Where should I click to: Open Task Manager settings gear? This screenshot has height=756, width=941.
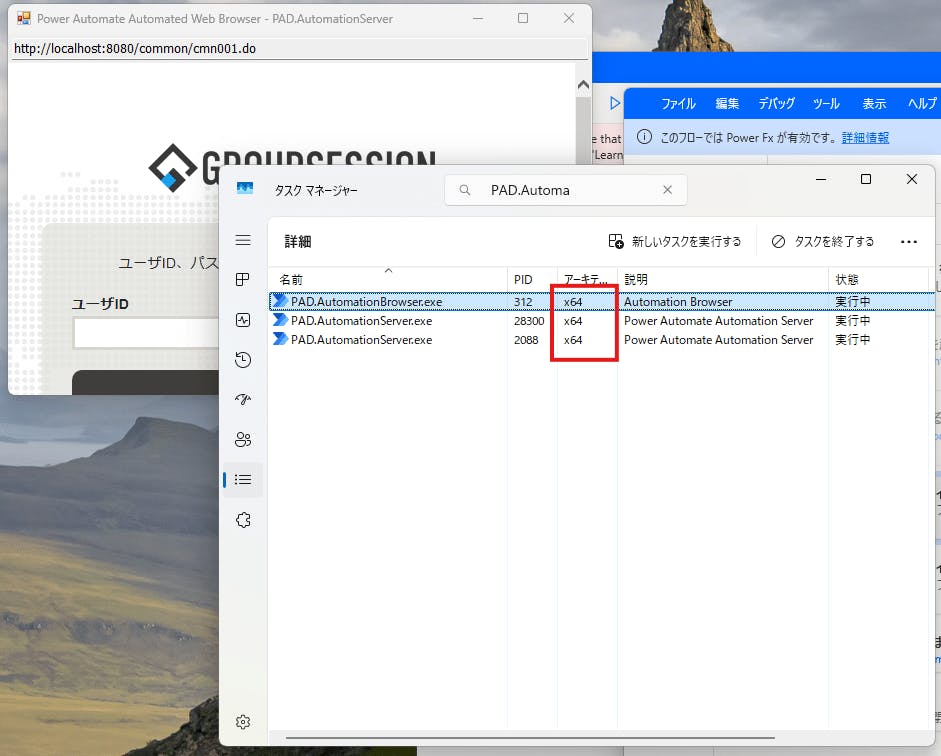243,722
